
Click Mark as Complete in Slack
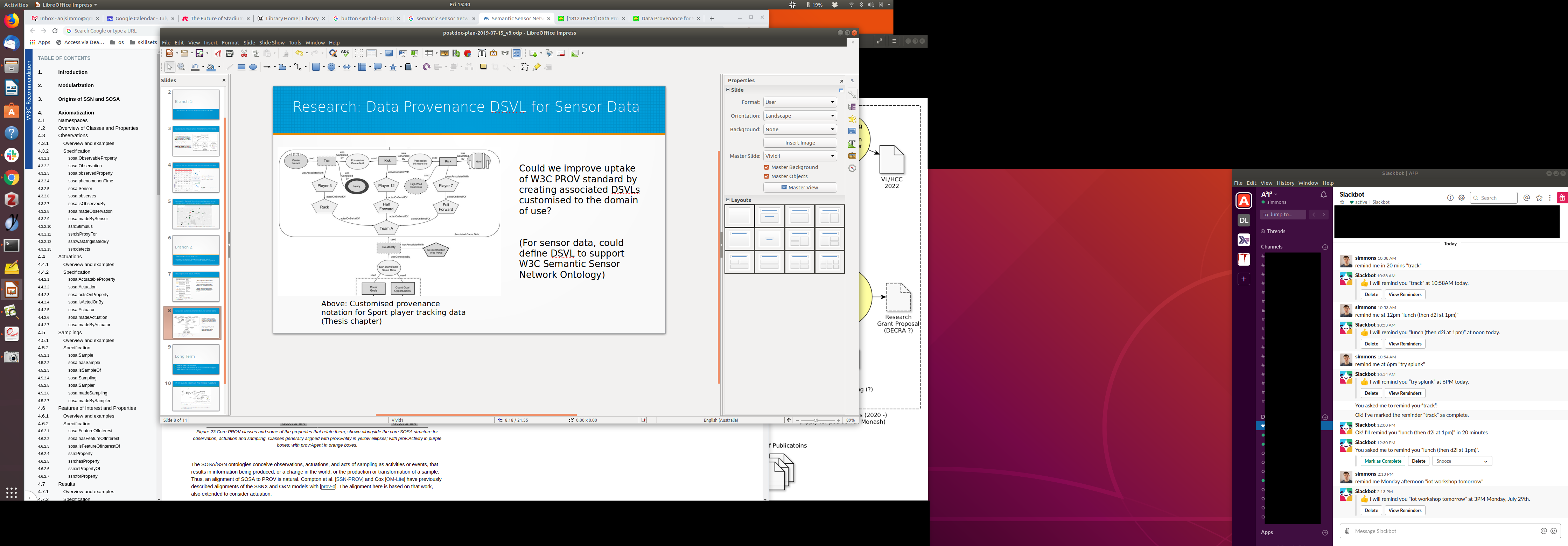point(1382,461)
